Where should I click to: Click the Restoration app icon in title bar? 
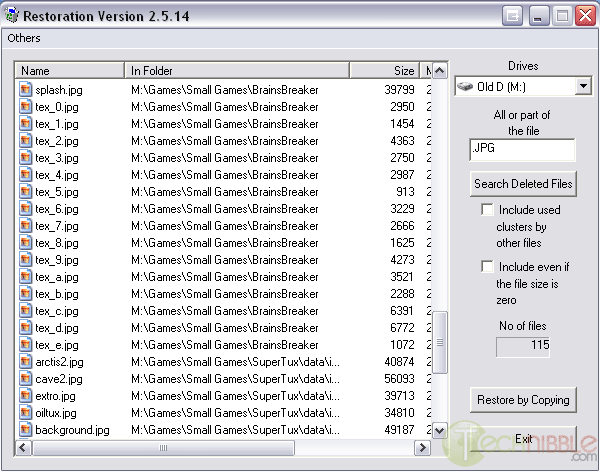pyautogui.click(x=13, y=17)
